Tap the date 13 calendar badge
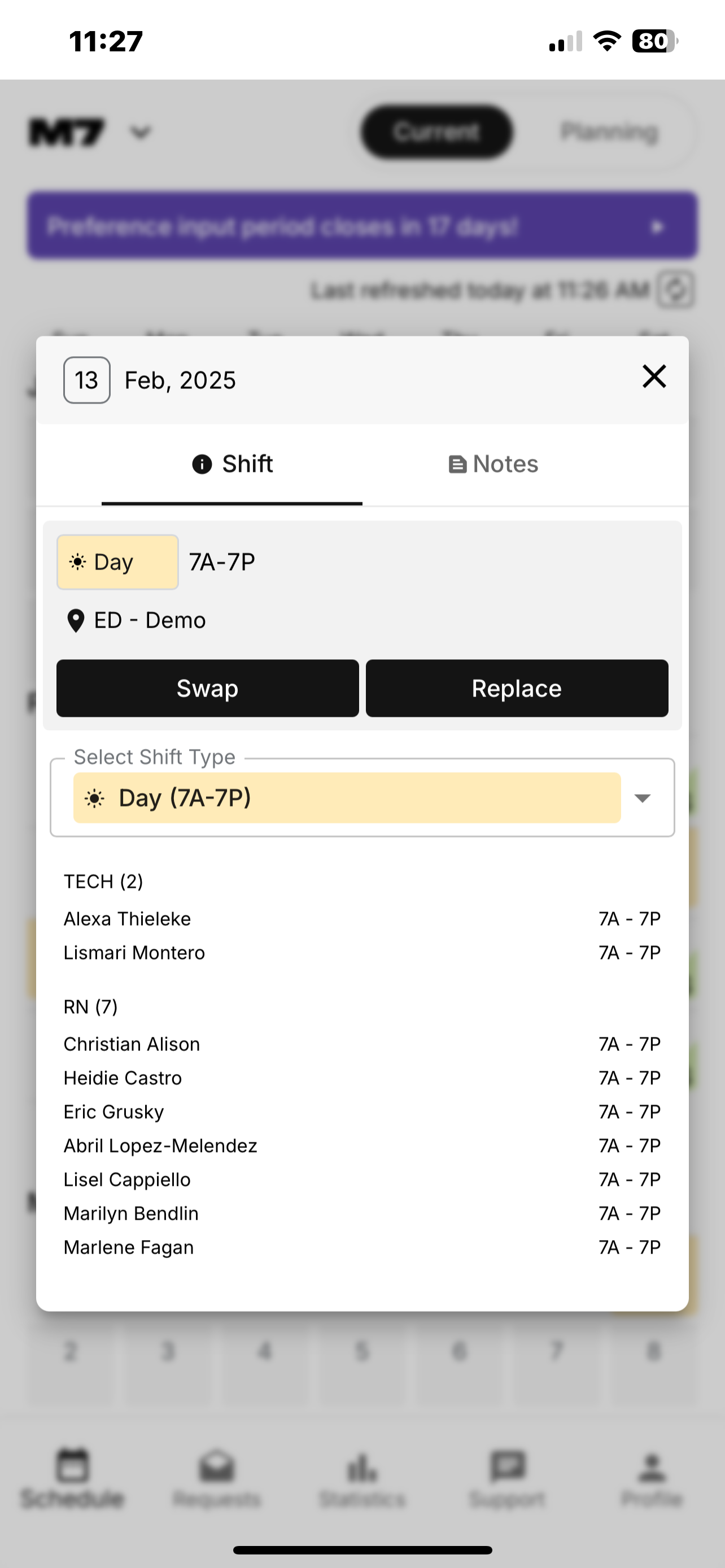This screenshot has height=1568, width=725. [x=86, y=380]
